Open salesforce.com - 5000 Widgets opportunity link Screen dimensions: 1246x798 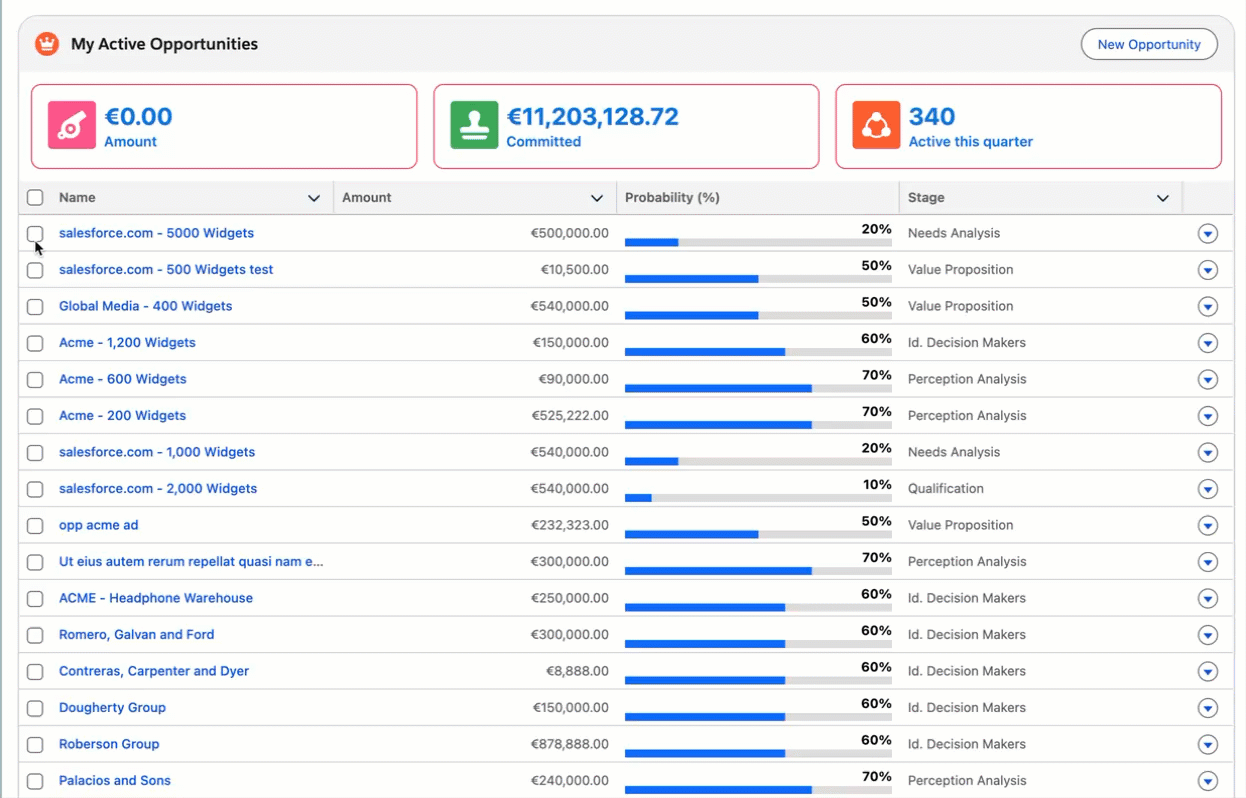(156, 233)
